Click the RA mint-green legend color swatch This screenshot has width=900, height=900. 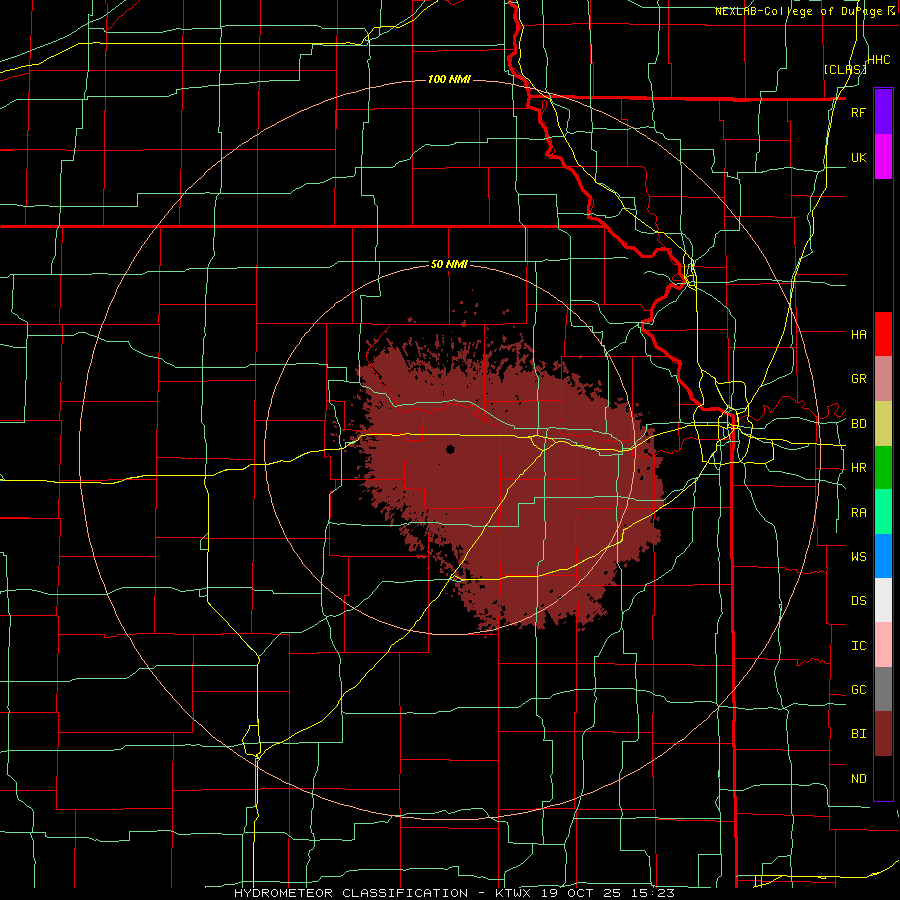point(883,512)
